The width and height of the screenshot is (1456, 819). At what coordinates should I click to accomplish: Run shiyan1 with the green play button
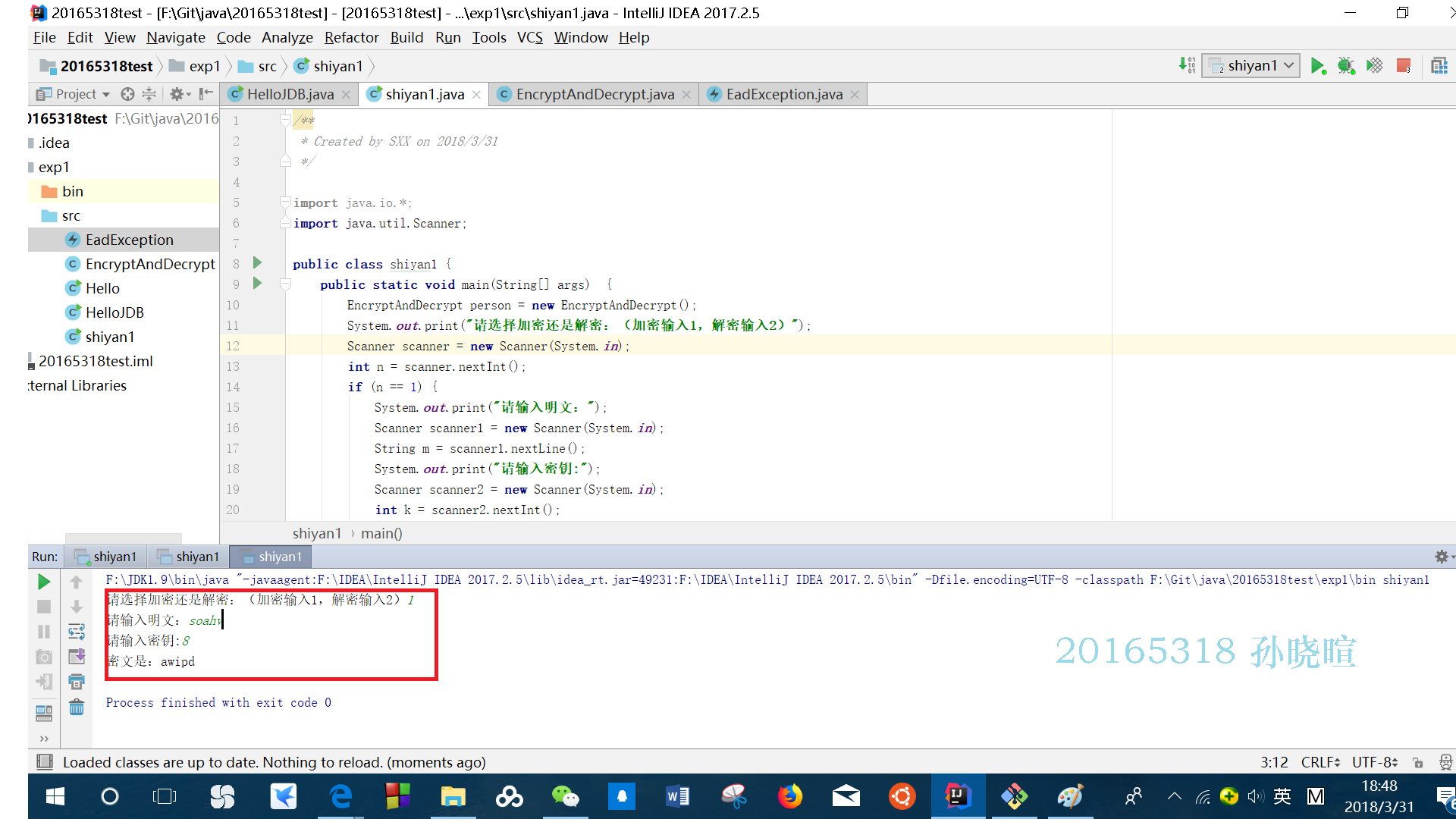(1318, 66)
